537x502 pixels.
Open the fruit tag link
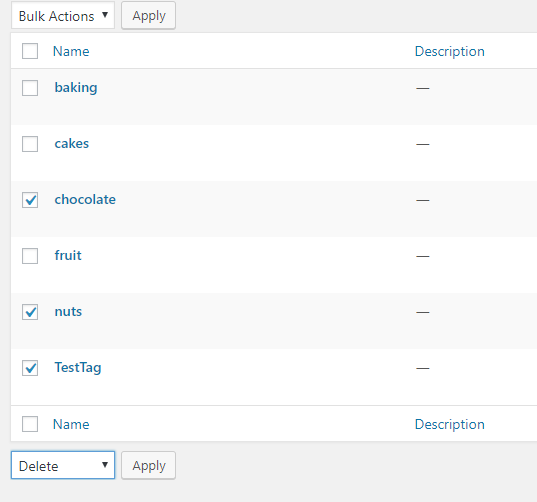(68, 255)
